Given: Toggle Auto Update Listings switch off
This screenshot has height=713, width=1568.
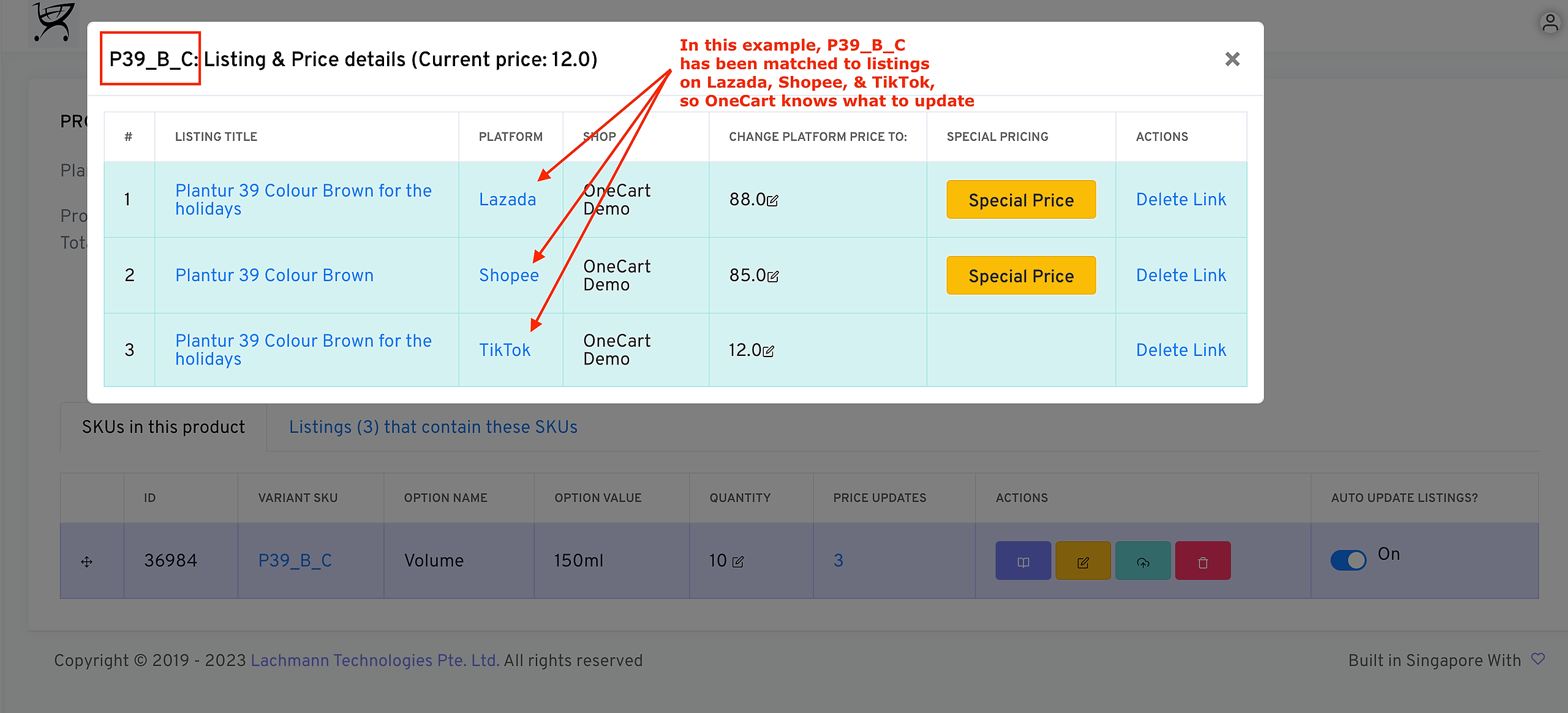Looking at the screenshot, I should click(1348, 559).
